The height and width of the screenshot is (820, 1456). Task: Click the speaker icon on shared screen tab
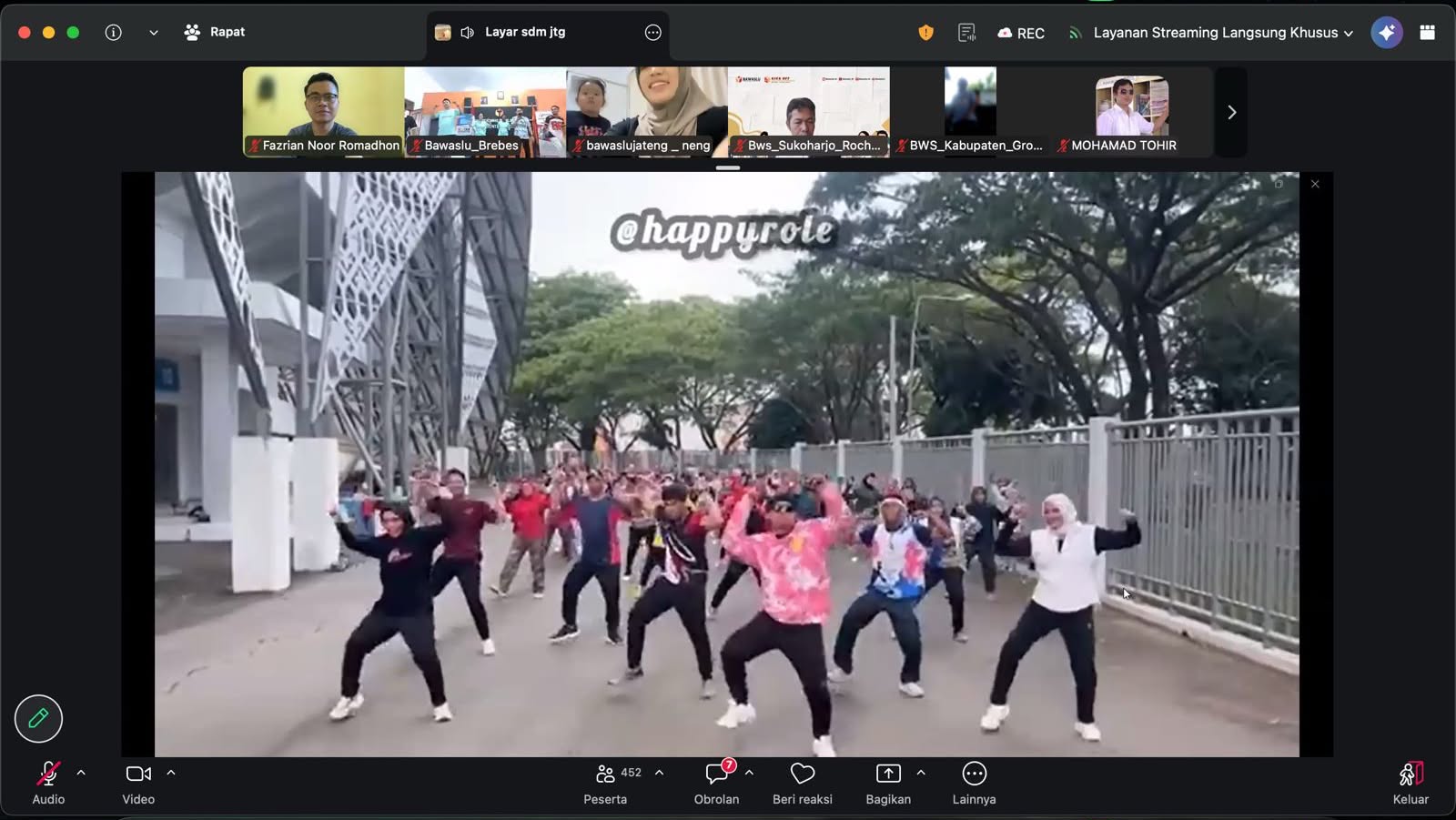point(467,33)
